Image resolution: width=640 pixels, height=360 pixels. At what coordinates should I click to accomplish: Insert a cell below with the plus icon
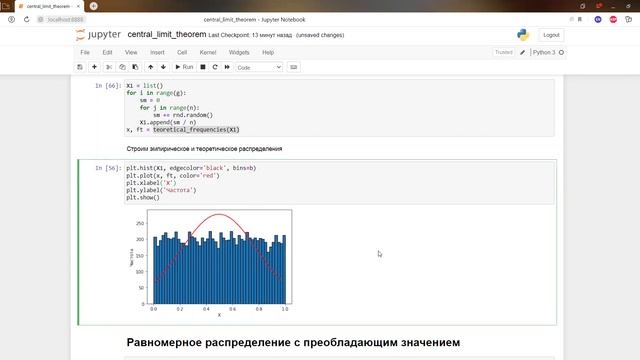tap(94, 67)
